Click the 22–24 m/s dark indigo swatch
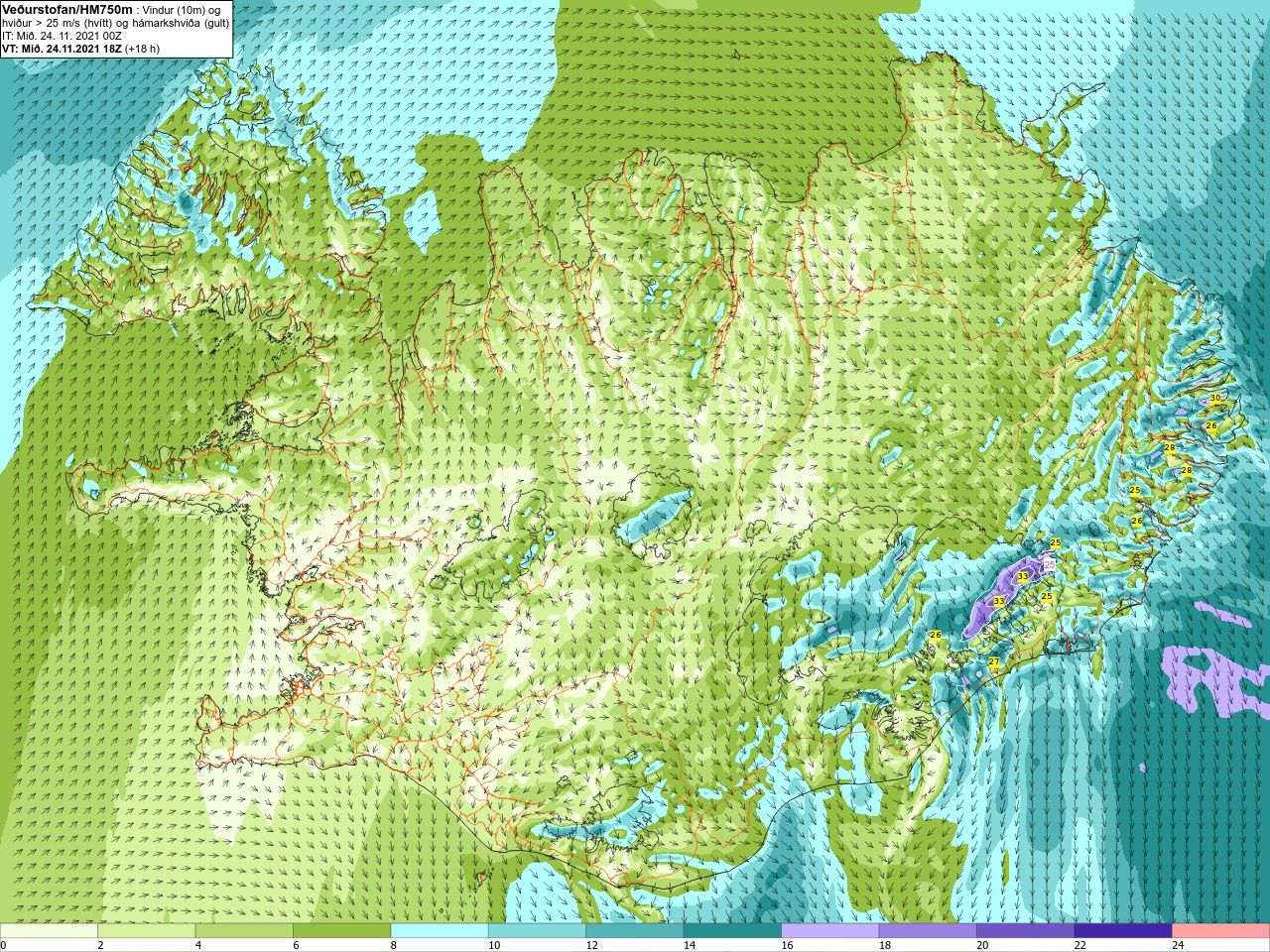Image resolution: width=1270 pixels, height=952 pixels. coord(1124,930)
